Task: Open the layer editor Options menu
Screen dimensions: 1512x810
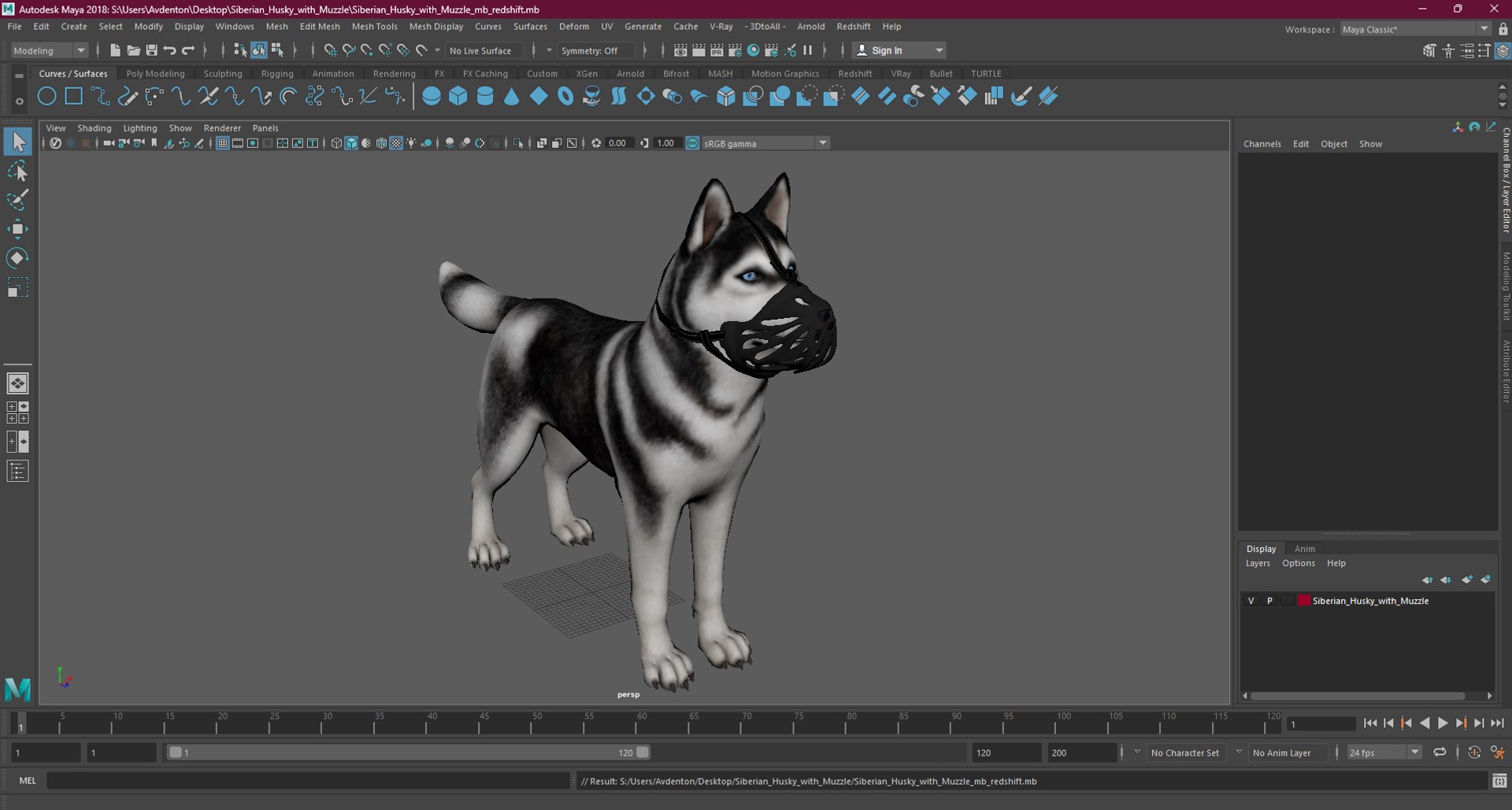Action: point(1298,563)
